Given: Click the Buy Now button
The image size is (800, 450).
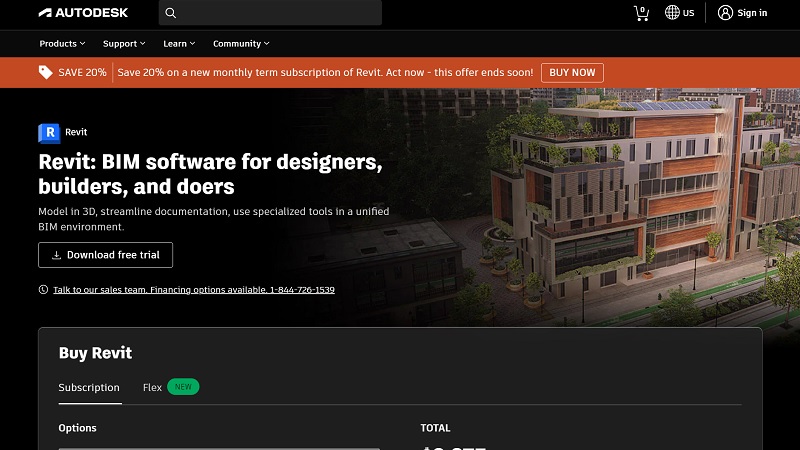Looking at the screenshot, I should pyautogui.click(x=572, y=72).
